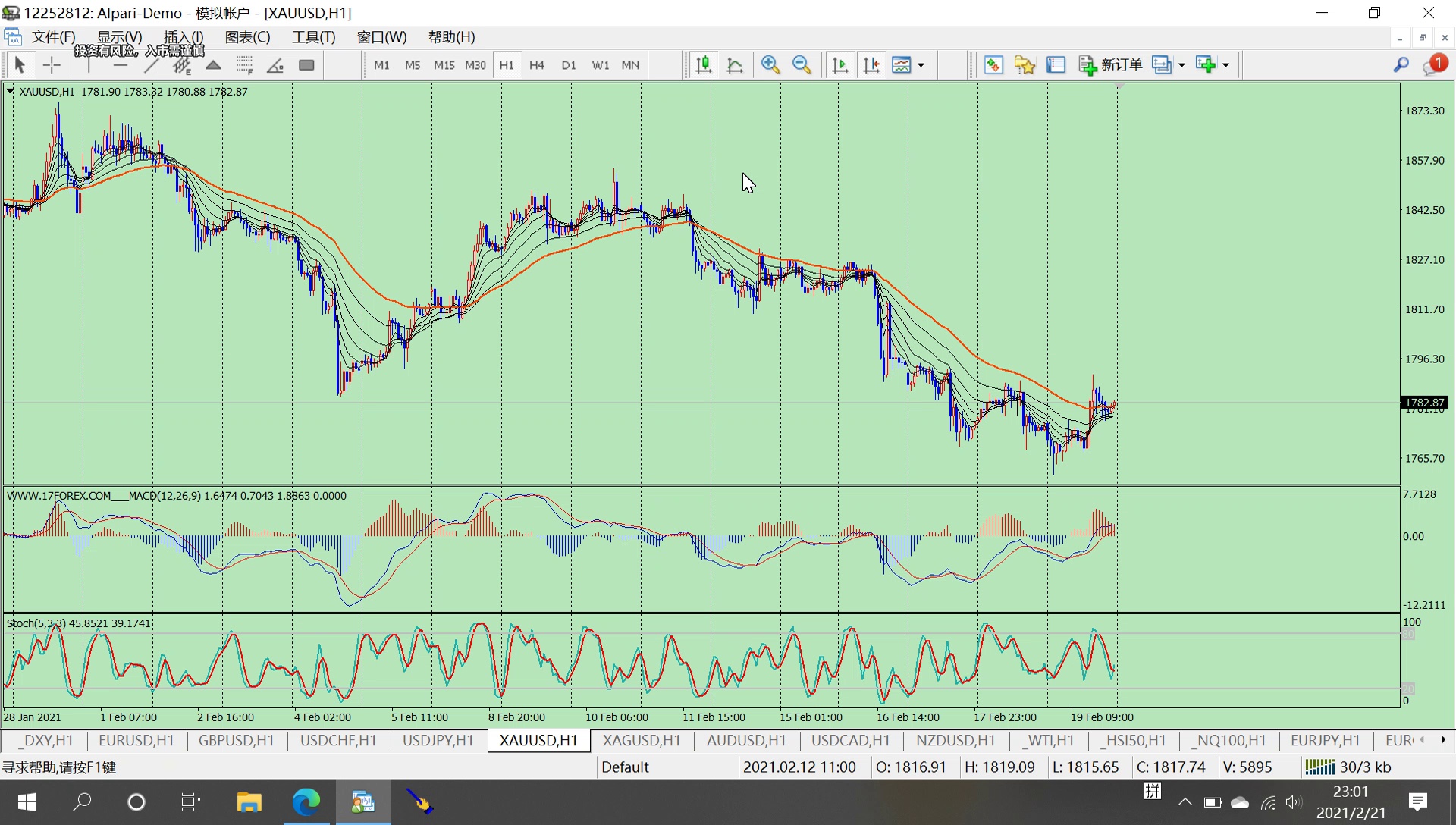Open the Market Watch window icon

pyautogui.click(x=993, y=65)
